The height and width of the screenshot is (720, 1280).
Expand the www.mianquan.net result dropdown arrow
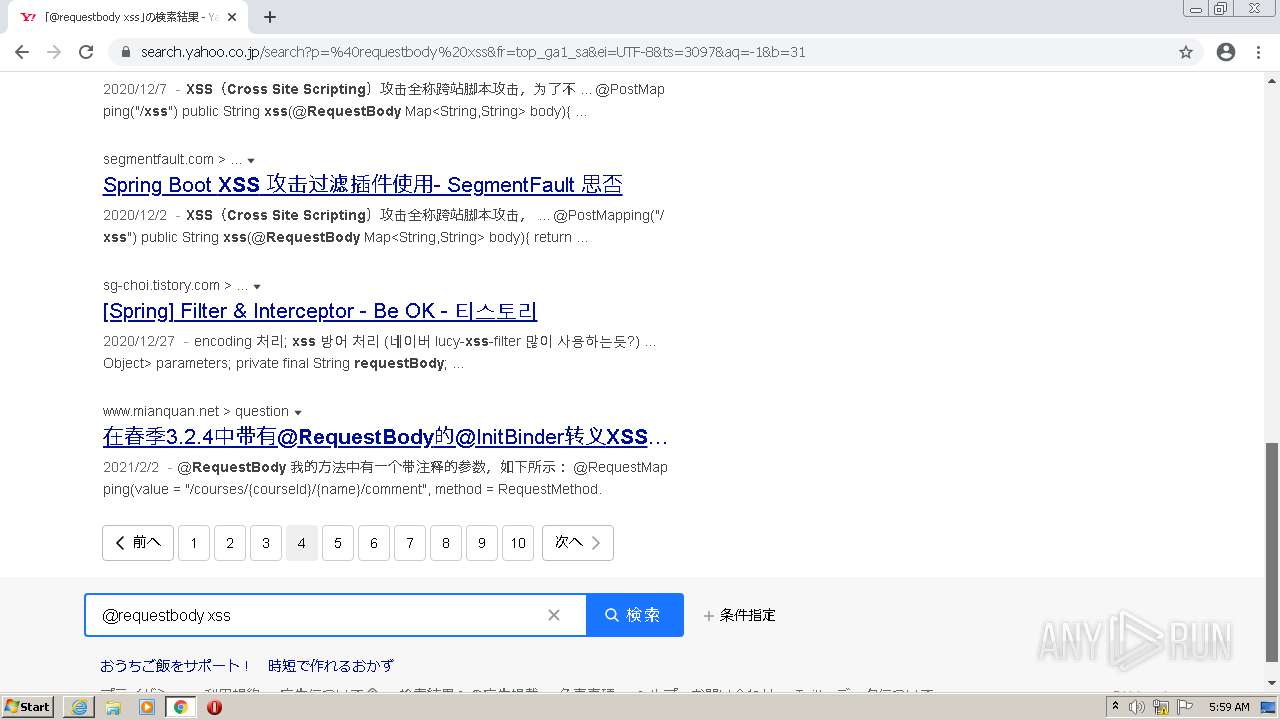[x=298, y=412]
